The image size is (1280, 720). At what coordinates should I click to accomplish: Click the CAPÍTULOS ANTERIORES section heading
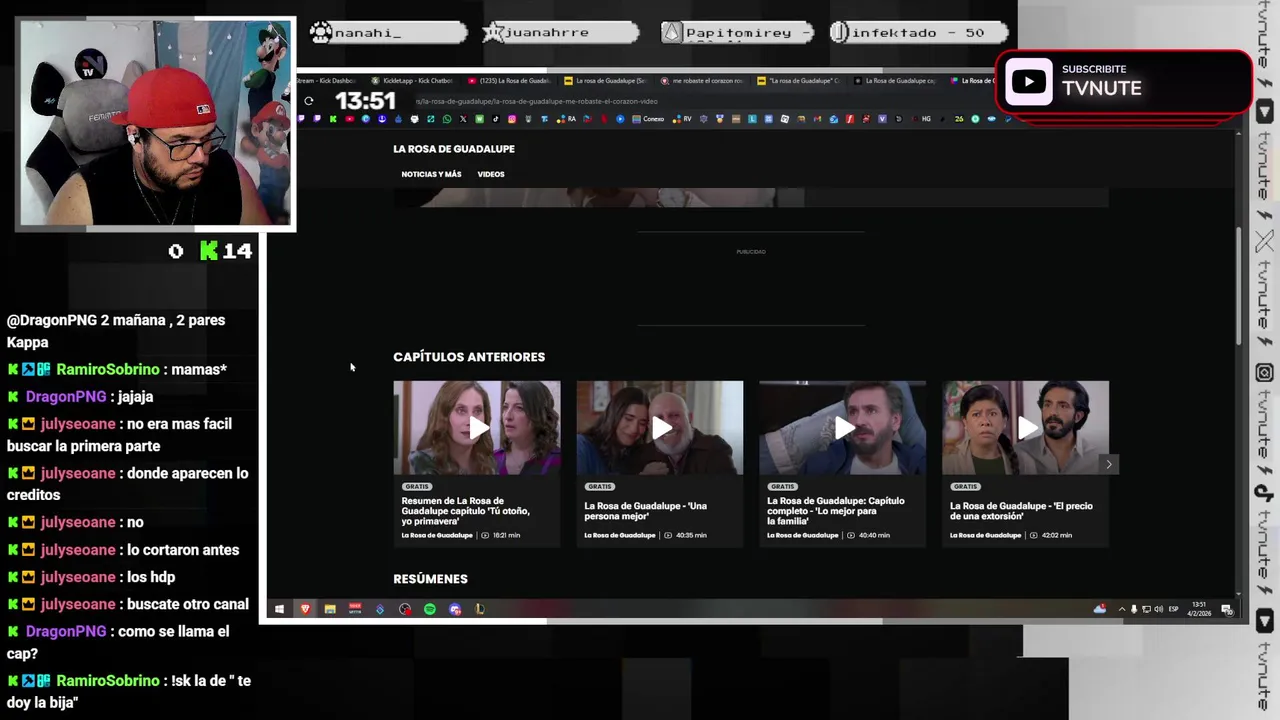pyautogui.click(x=469, y=357)
